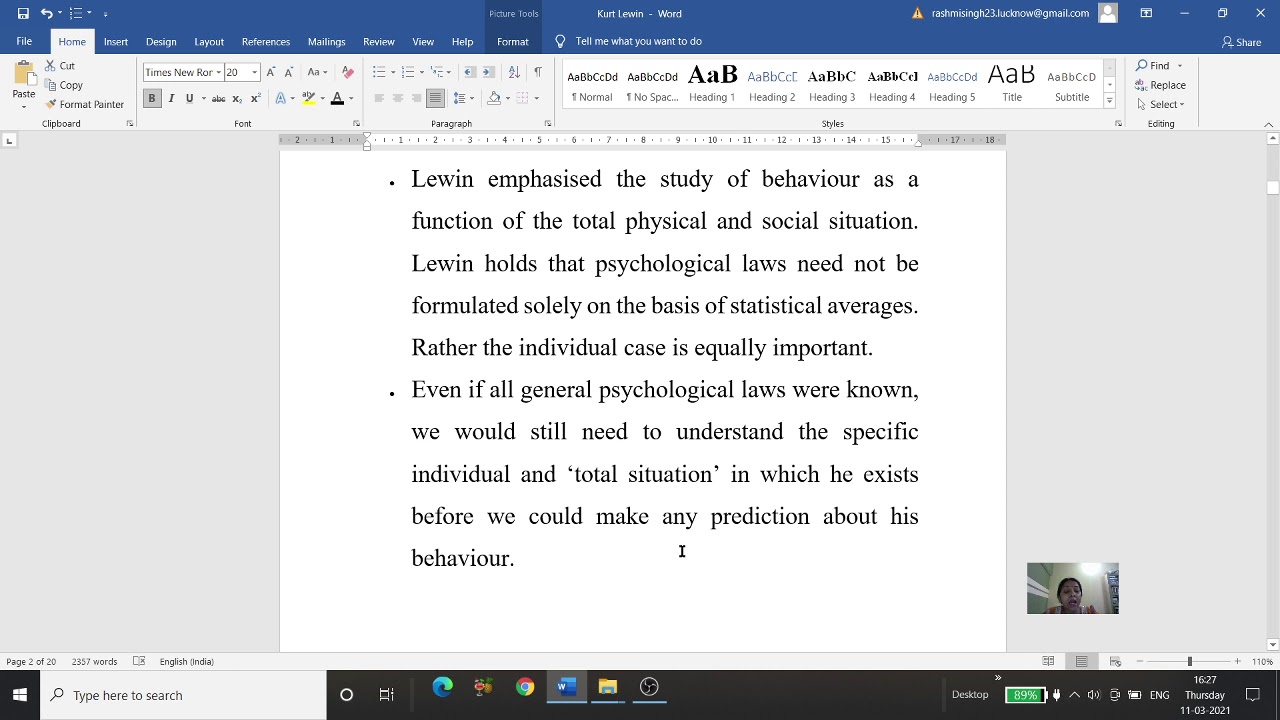Increase indent of paragraph
Viewport: 1280px width, 720px height.
(x=487, y=72)
